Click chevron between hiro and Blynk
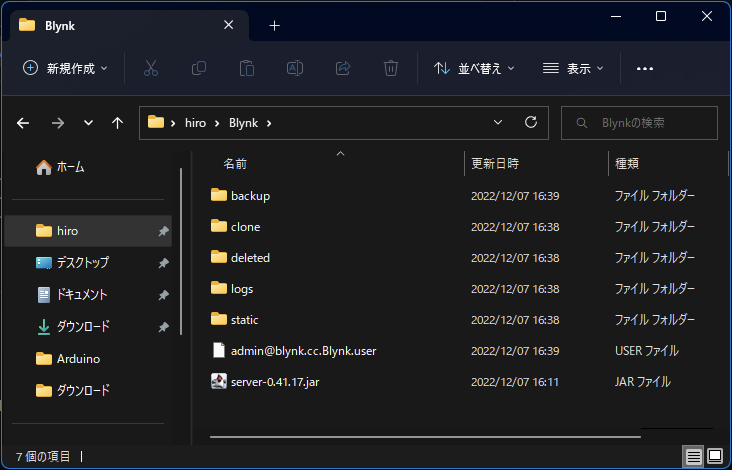 [x=217, y=123]
